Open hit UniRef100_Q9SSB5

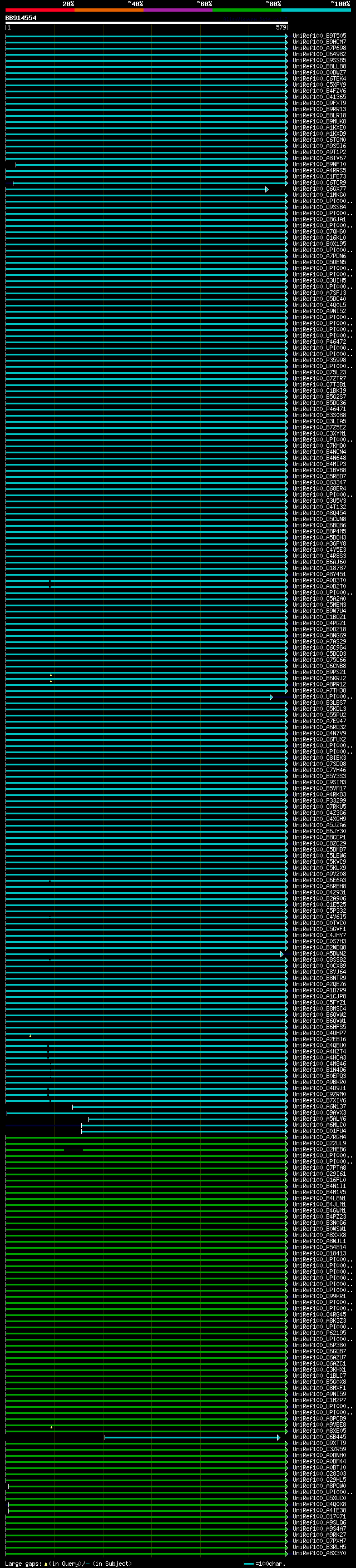point(319,60)
